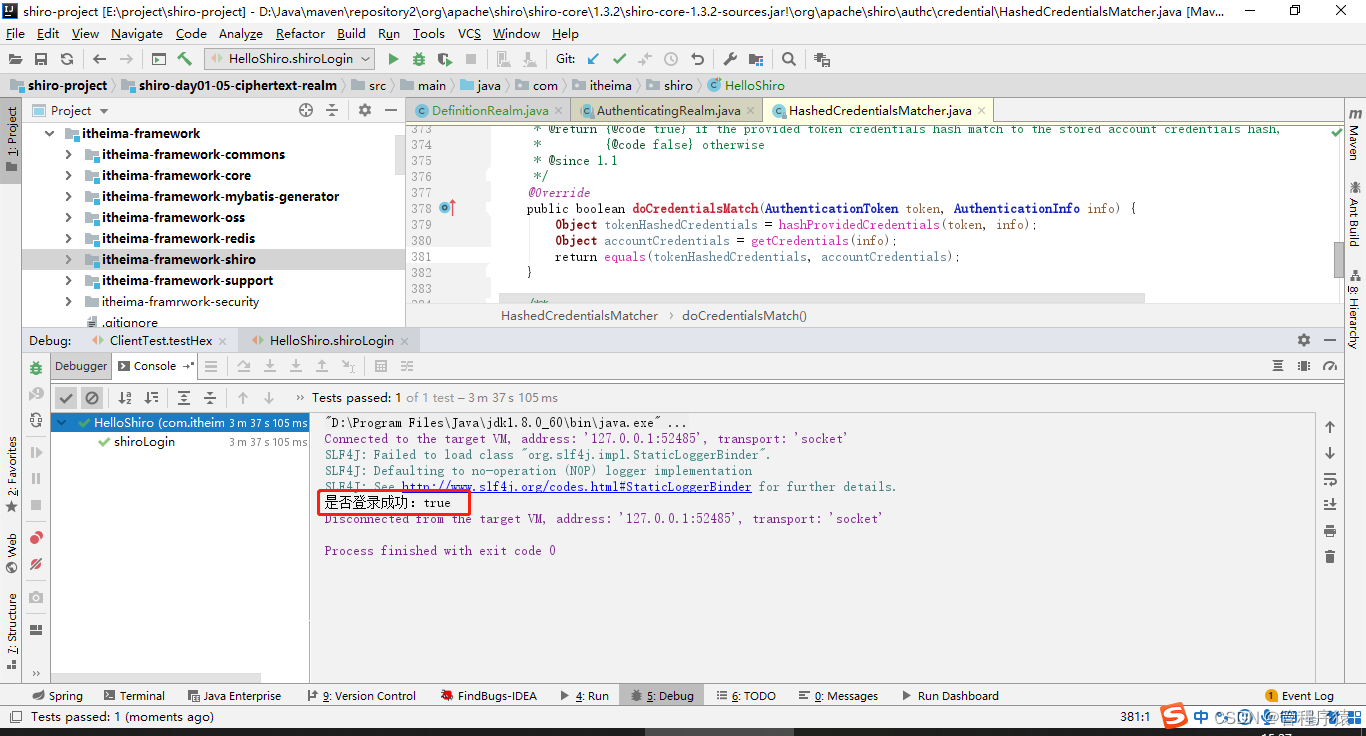Viewport: 1366px width, 736px height.
Task: Click the editor vertical scrollbar thumb
Action: click(1339, 259)
